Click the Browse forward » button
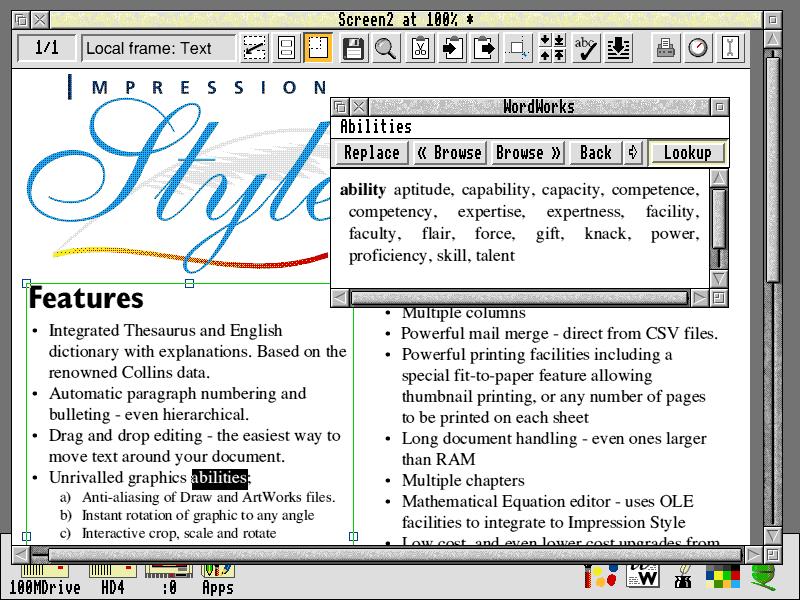 click(x=527, y=153)
